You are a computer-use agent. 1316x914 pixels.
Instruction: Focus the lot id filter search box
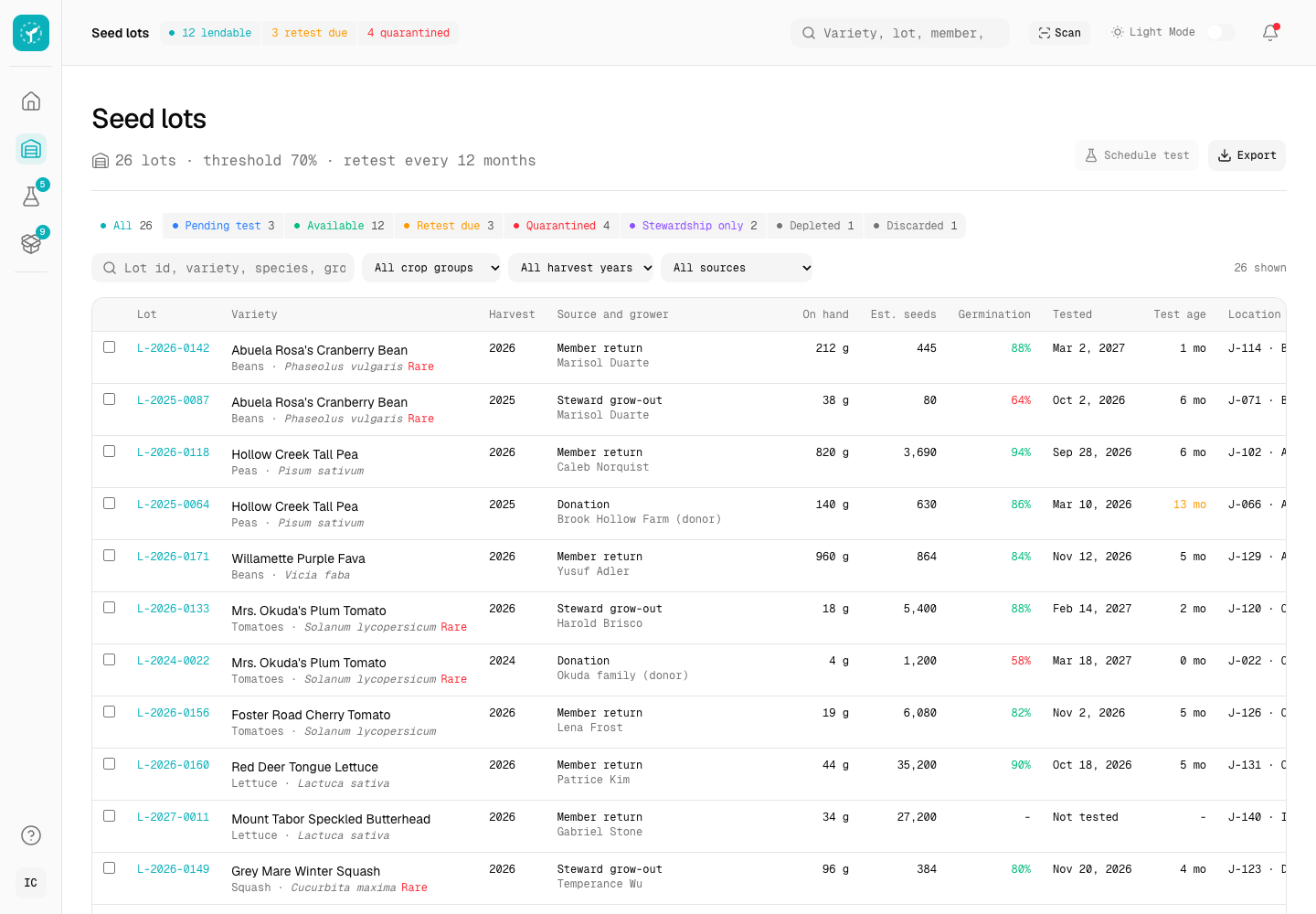[x=223, y=268]
